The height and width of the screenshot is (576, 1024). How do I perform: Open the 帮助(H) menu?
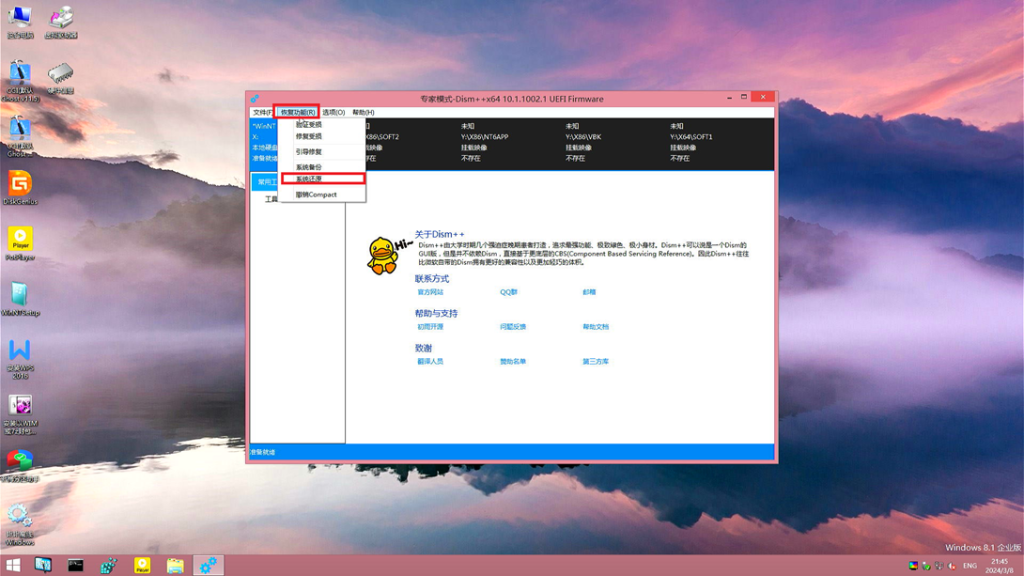tap(363, 112)
